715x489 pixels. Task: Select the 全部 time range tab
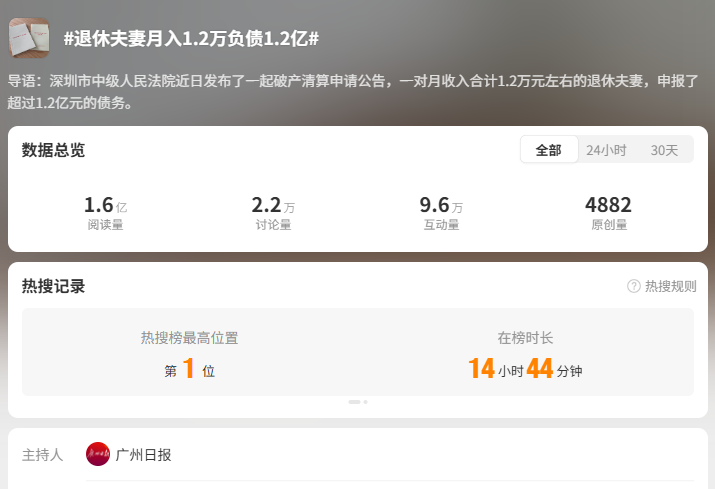pyautogui.click(x=549, y=150)
